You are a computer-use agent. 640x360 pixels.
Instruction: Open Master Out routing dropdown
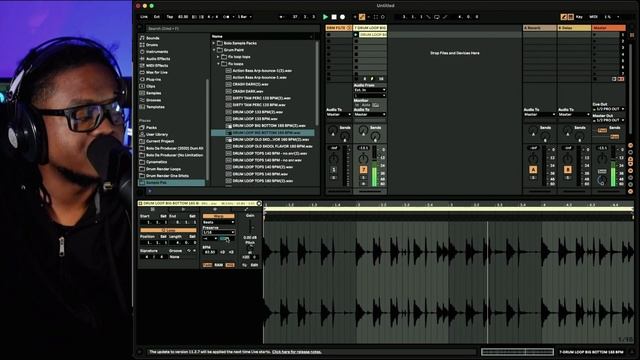coord(608,120)
